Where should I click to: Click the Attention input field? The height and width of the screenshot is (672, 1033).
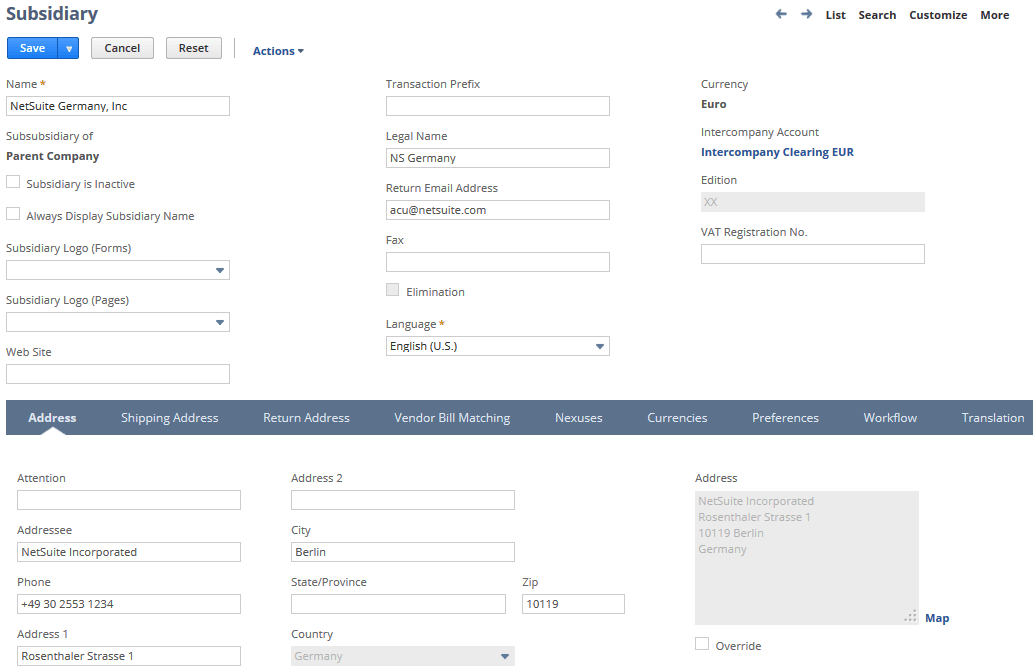[x=128, y=500]
